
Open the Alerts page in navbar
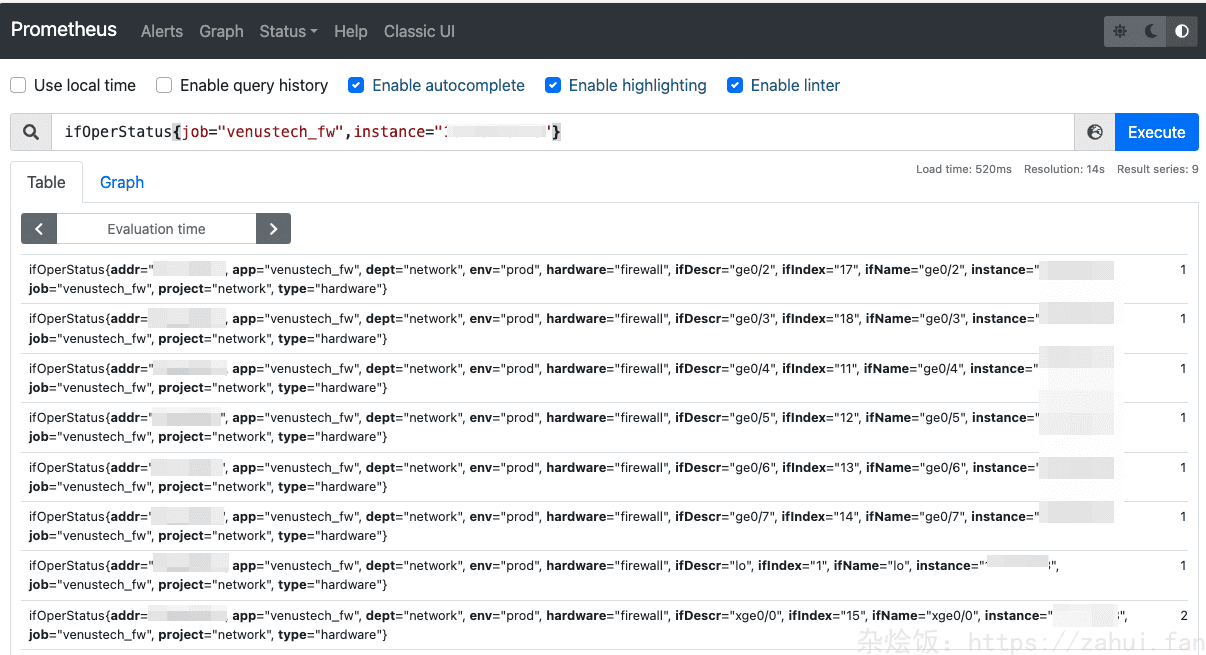coord(162,31)
